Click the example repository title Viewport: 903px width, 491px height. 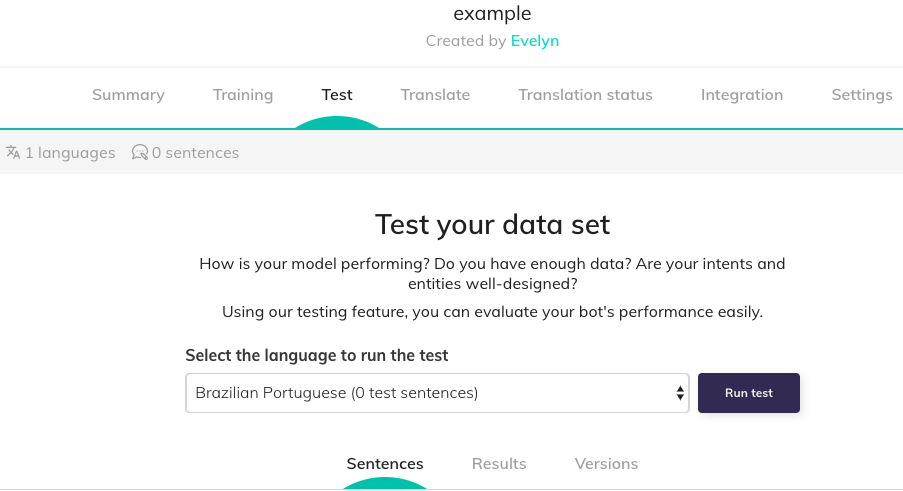(x=492, y=13)
